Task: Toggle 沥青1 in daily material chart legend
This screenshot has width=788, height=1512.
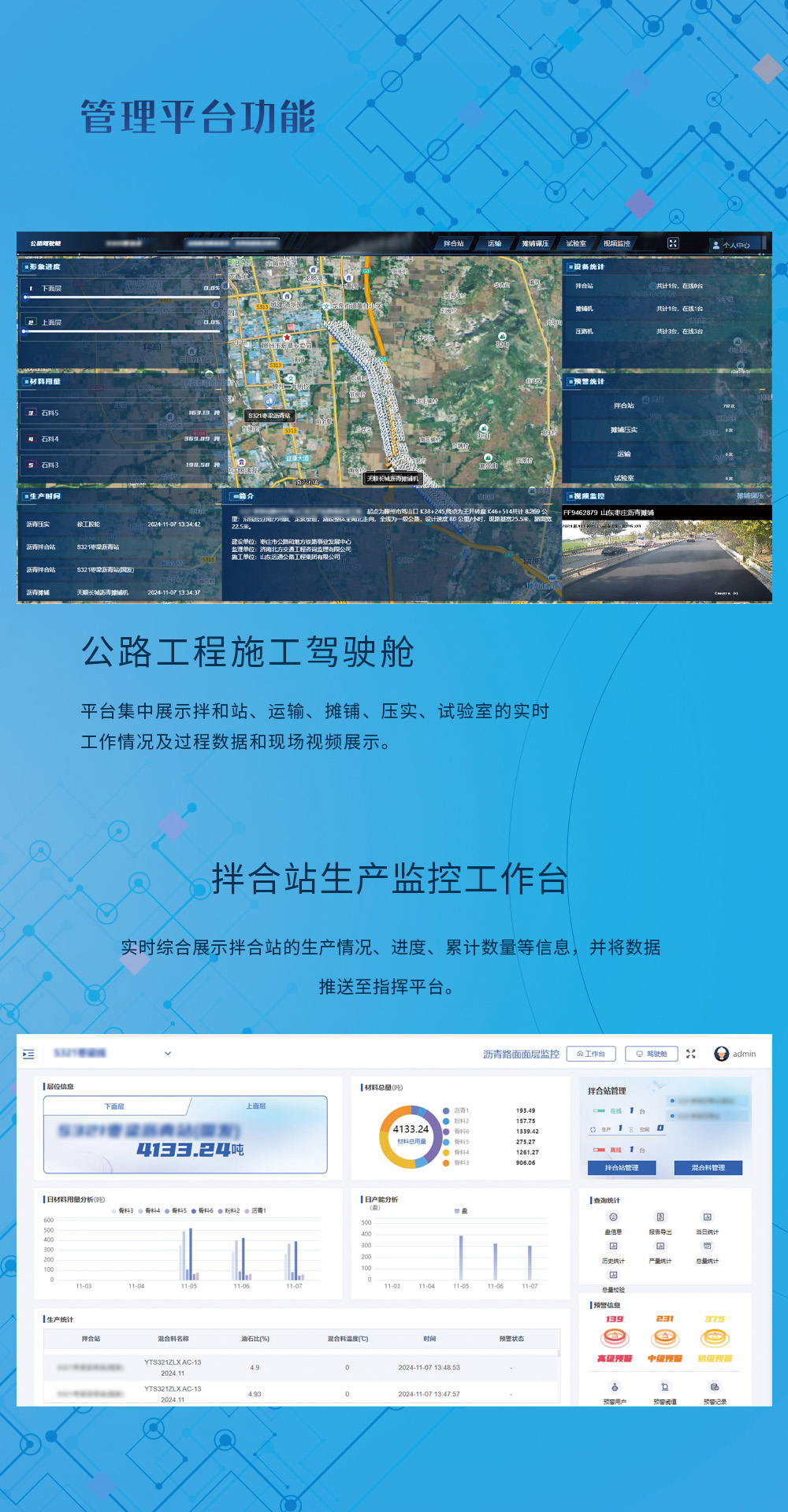Action: click(x=256, y=1210)
